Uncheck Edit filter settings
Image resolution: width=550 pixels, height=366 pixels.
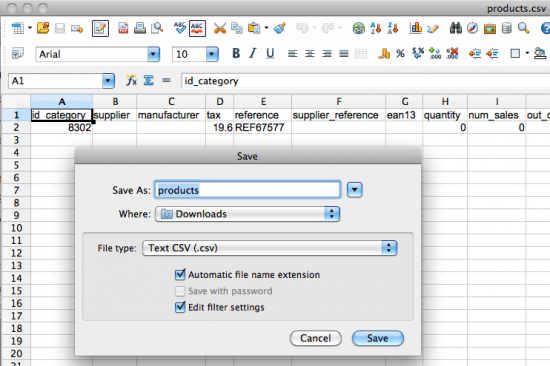tap(180, 307)
